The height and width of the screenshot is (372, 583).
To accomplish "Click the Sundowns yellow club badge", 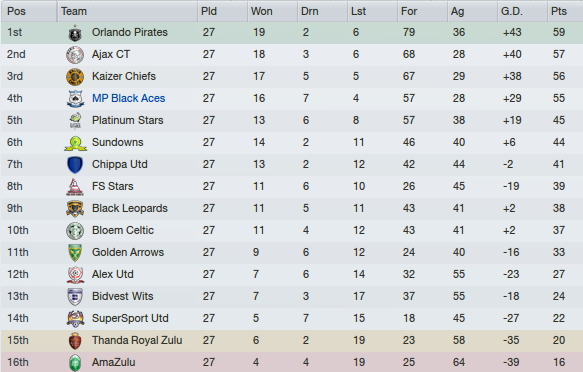I will [x=75, y=143].
